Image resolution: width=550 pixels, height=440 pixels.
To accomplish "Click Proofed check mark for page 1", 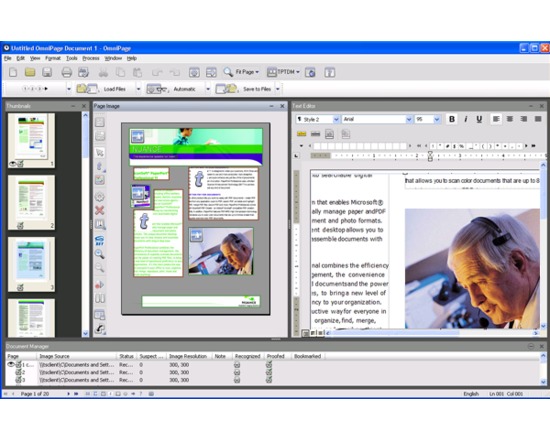I will (269, 365).
